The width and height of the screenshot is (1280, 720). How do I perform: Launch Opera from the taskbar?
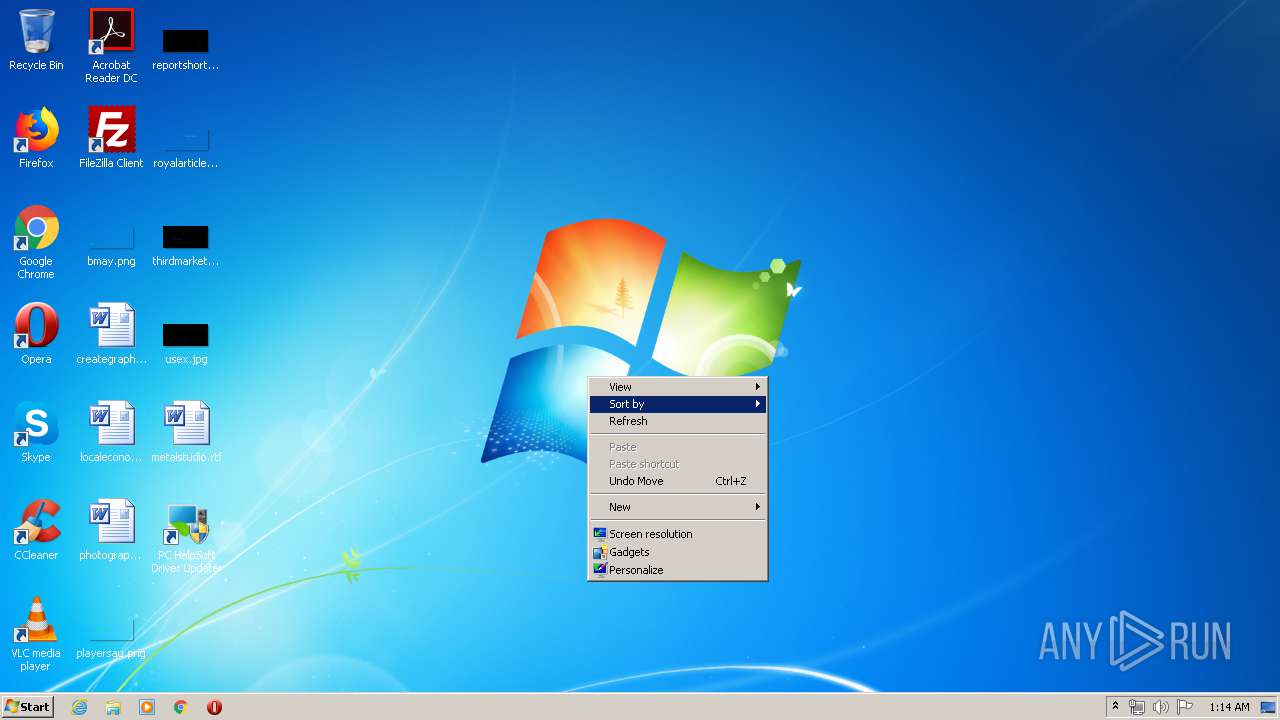click(214, 707)
